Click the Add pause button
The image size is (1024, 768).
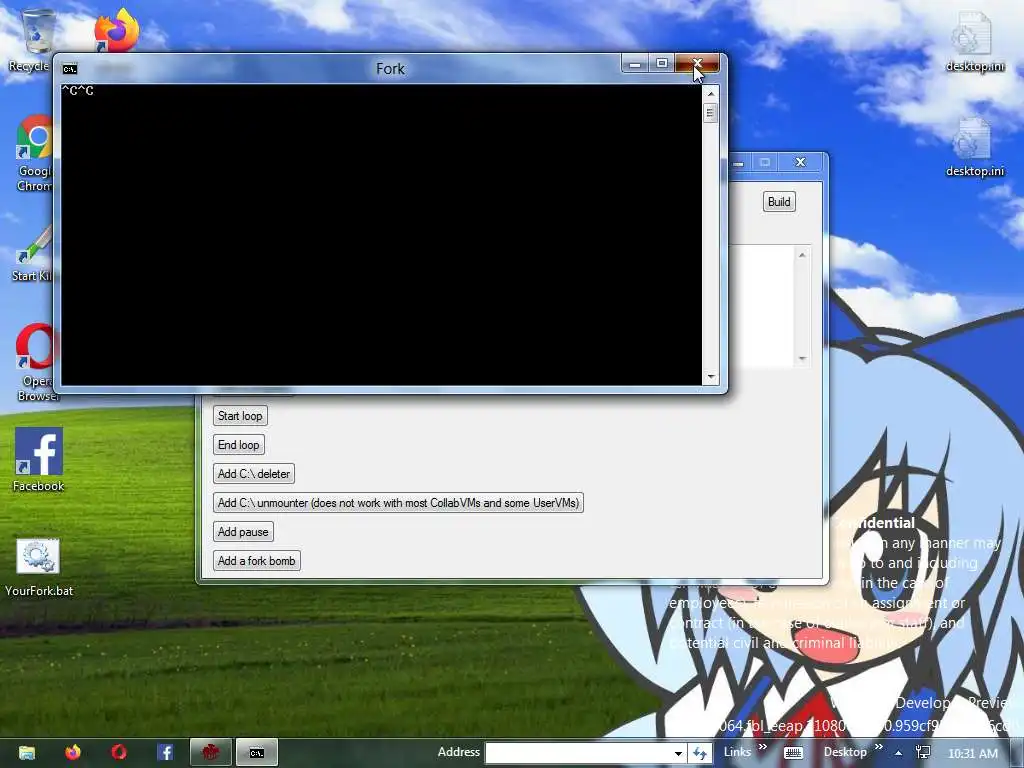[243, 532]
